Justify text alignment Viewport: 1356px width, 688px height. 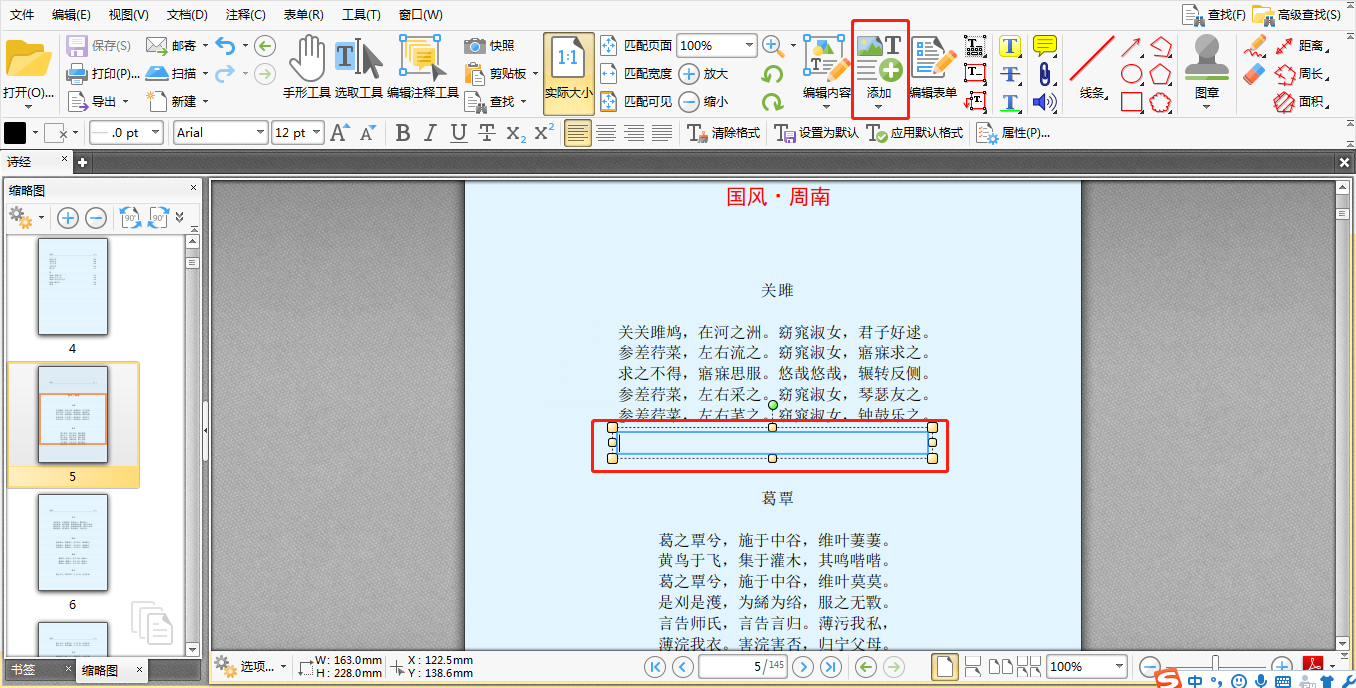pos(662,133)
